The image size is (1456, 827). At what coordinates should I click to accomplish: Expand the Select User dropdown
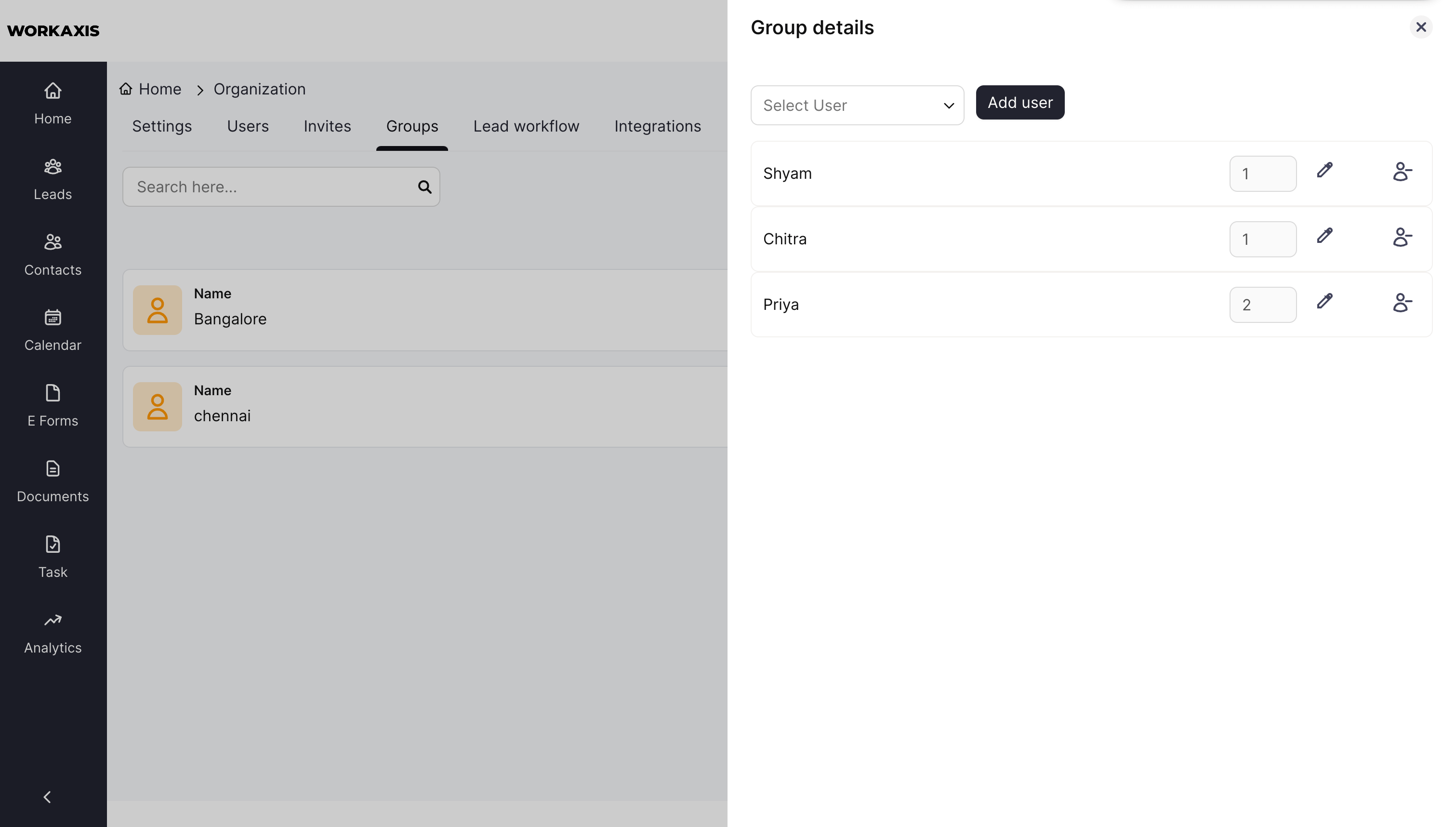click(x=857, y=106)
